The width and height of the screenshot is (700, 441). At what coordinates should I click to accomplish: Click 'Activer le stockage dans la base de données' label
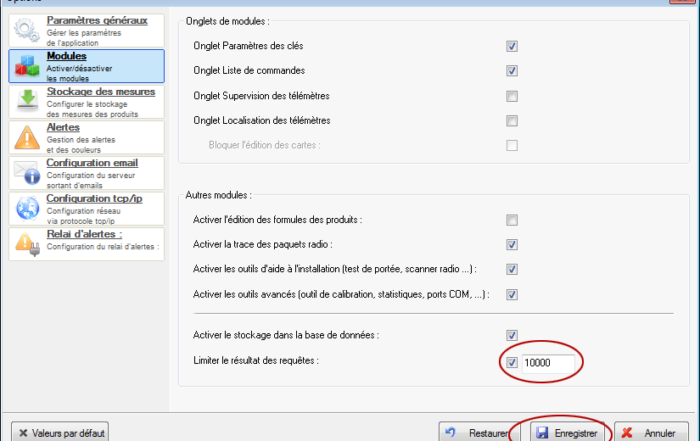tap(286, 335)
